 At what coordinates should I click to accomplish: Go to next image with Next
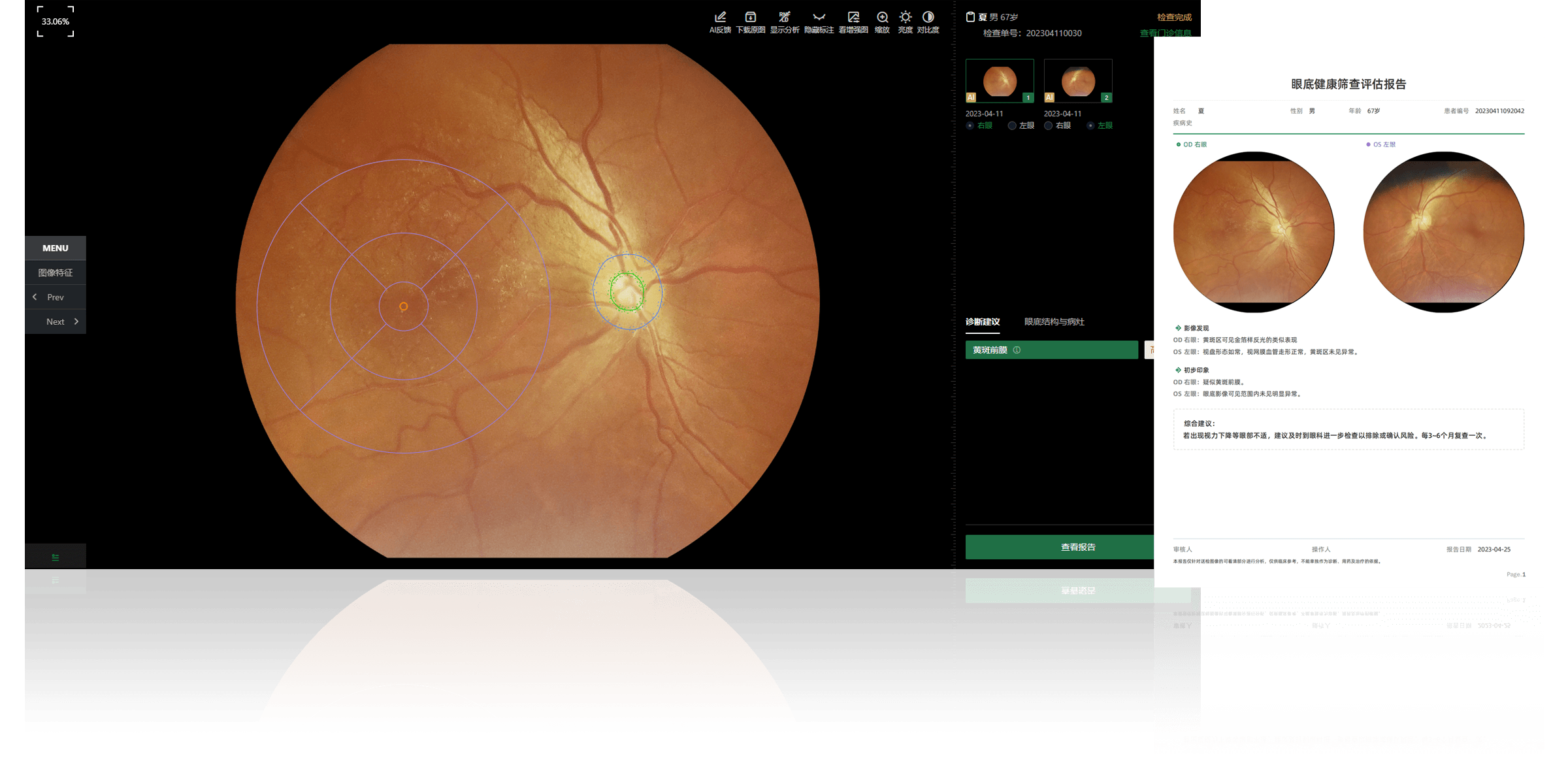[56, 321]
